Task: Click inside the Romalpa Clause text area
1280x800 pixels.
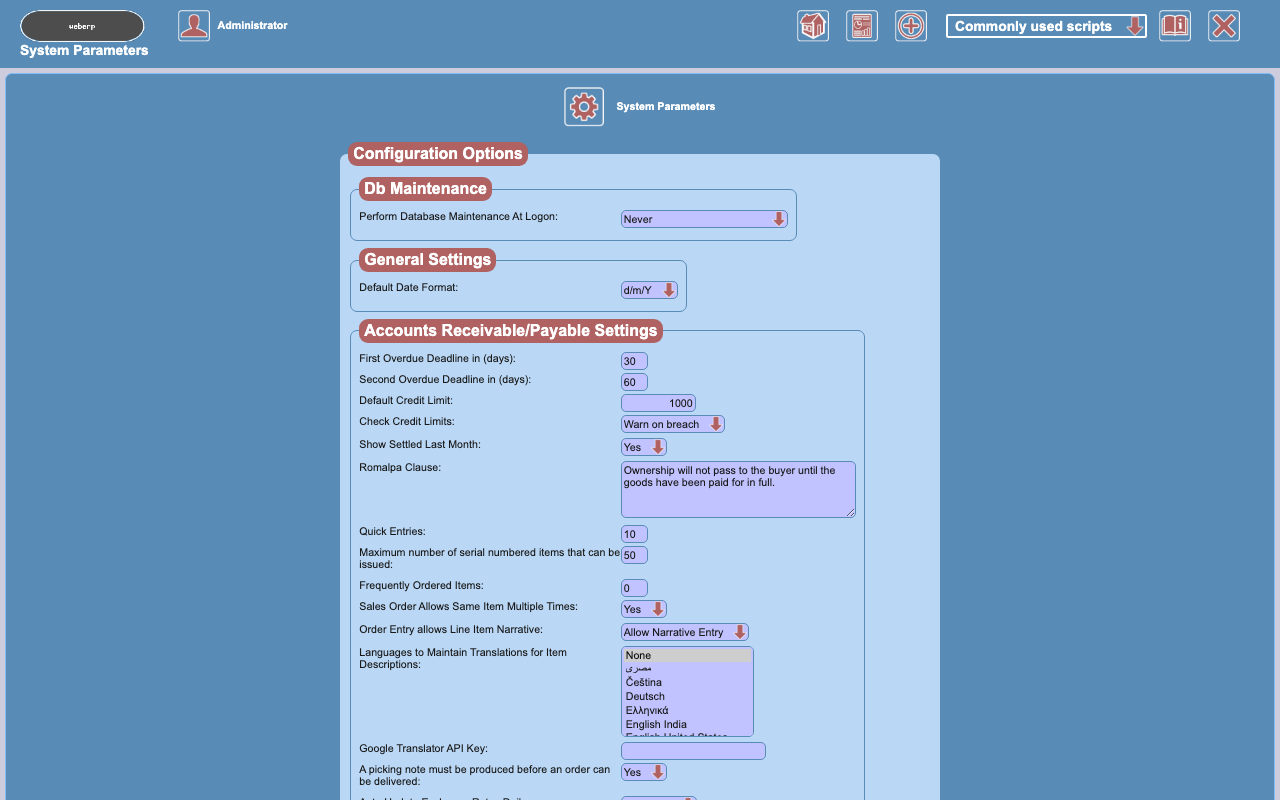Action: pyautogui.click(x=738, y=489)
